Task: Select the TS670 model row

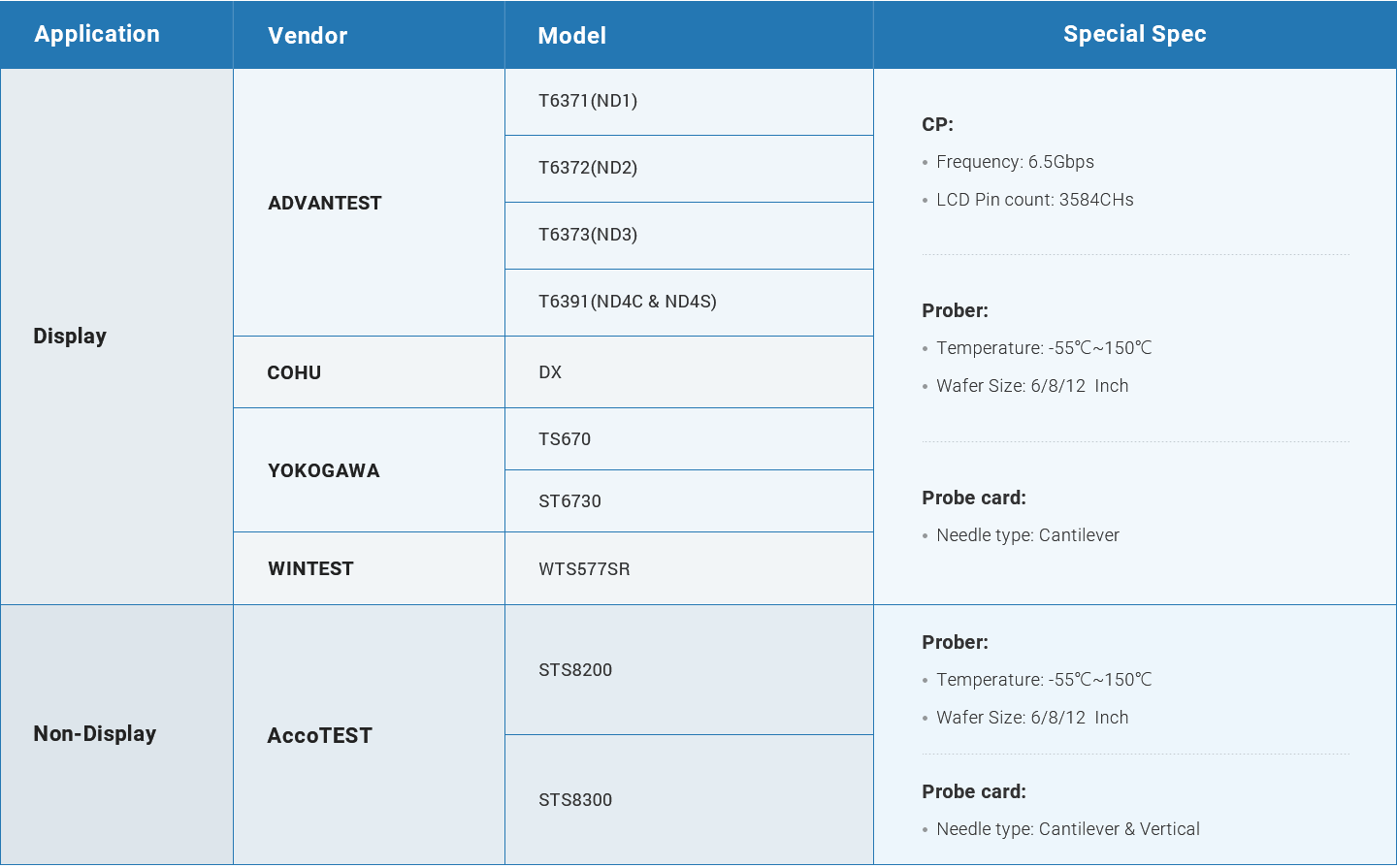Action: pyautogui.click(x=565, y=439)
